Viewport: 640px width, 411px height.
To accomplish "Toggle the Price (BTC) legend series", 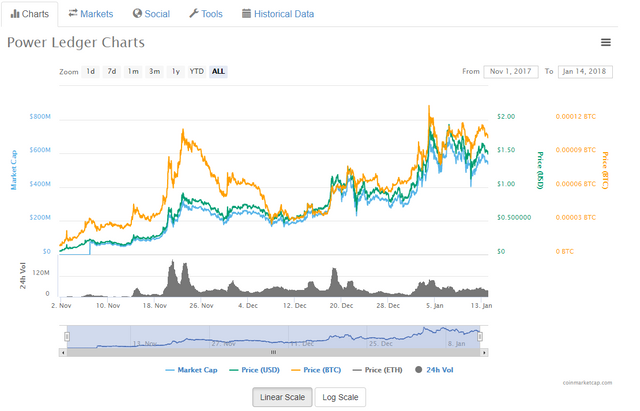I will [316, 370].
